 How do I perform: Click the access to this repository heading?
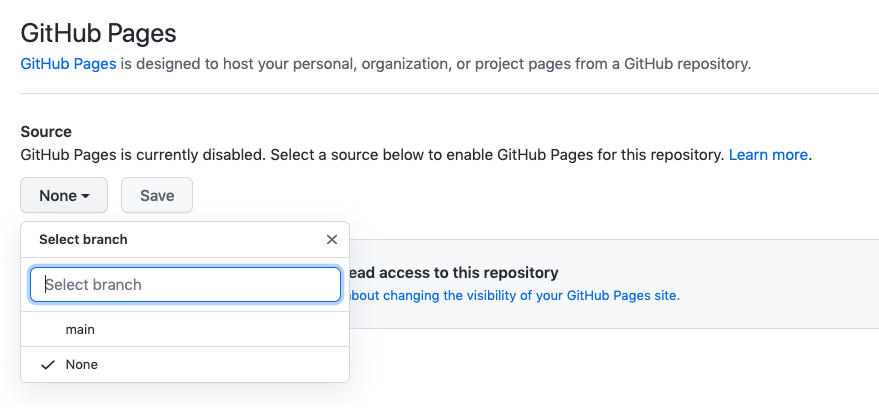(453, 273)
